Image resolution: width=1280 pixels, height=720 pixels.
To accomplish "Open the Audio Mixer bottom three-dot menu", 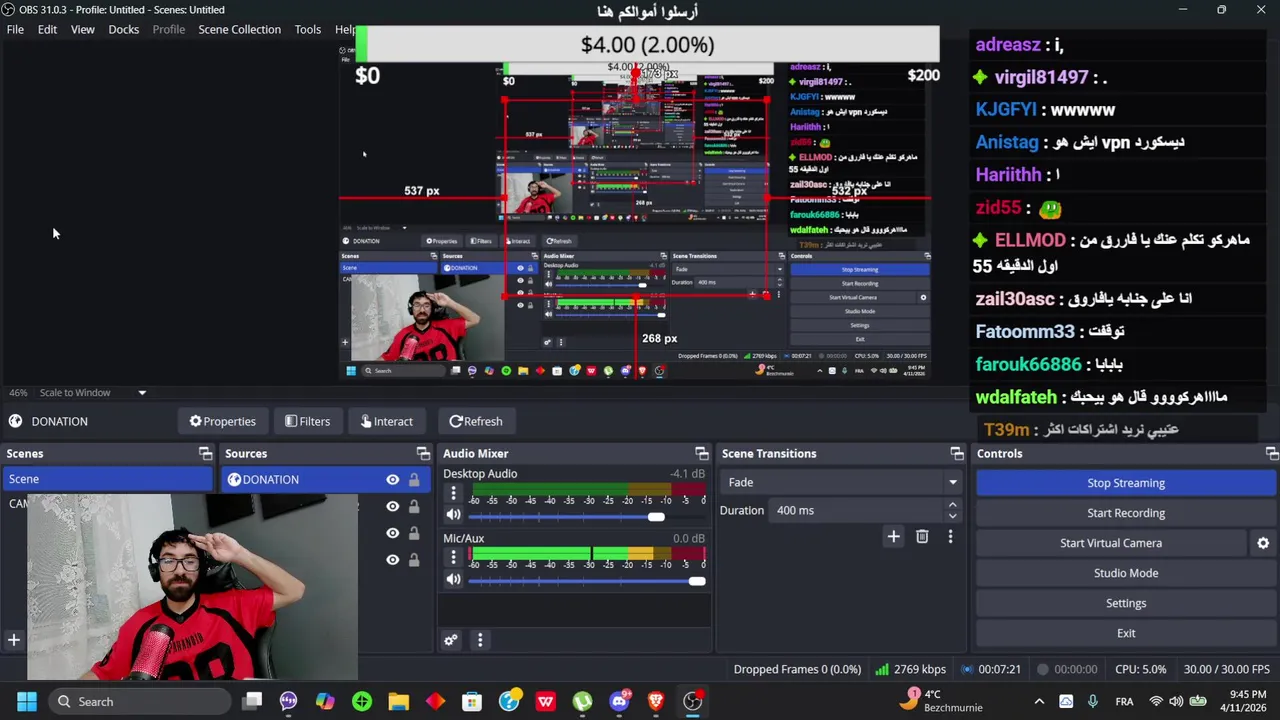I will (480, 640).
